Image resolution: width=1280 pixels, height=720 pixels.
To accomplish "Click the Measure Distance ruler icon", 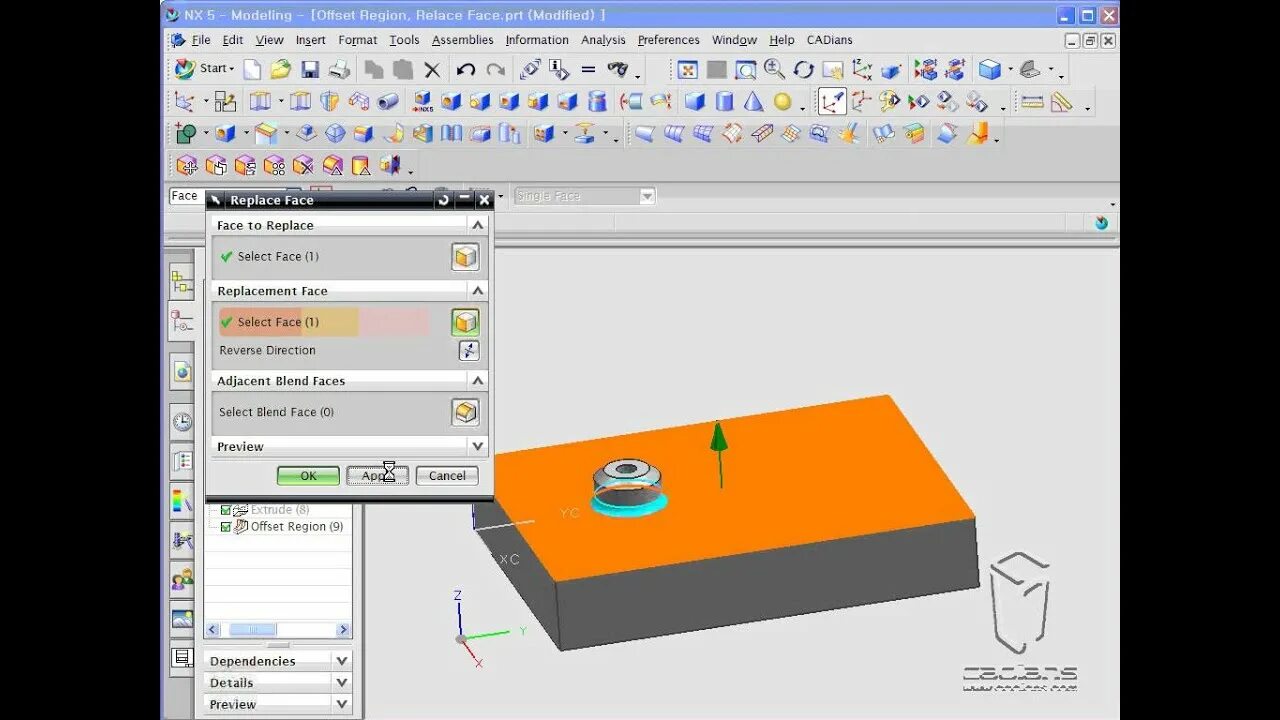I will tap(1032, 101).
